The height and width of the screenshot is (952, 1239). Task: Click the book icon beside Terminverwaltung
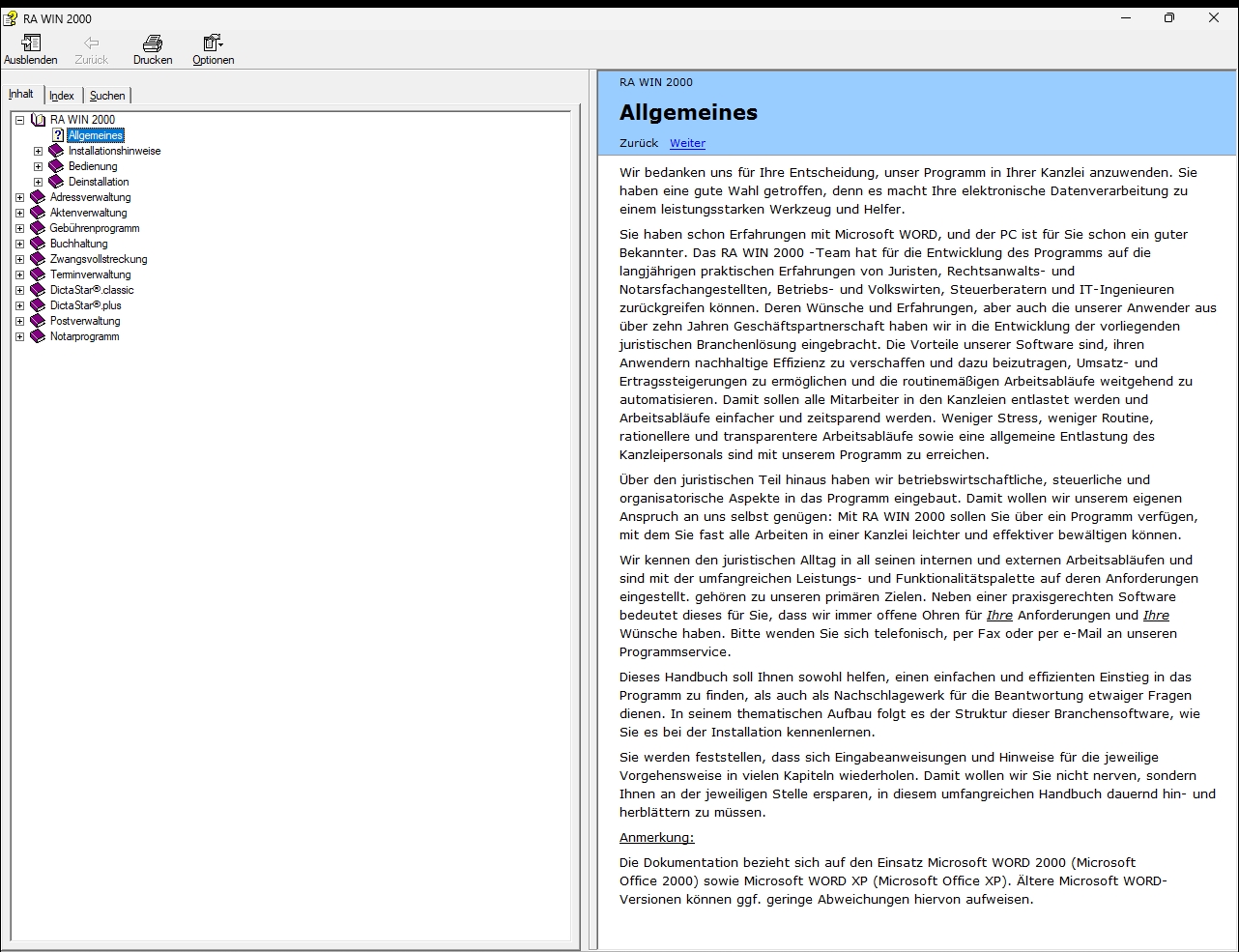38,274
